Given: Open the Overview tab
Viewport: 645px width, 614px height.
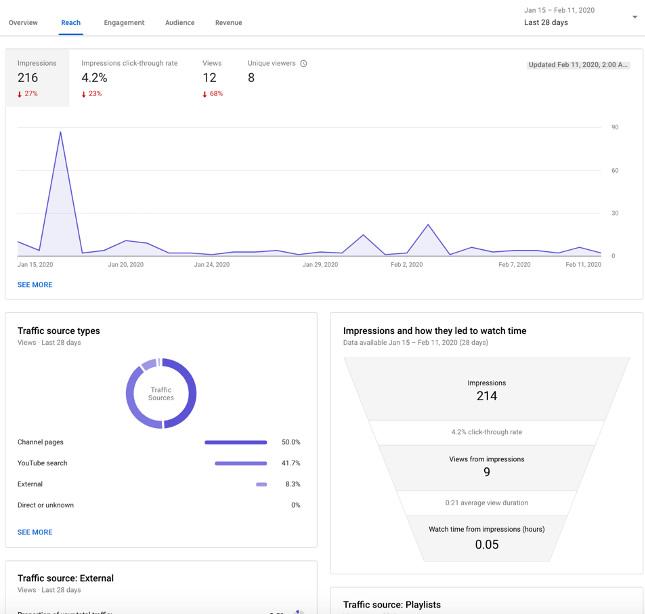Looking at the screenshot, I should point(23,23).
